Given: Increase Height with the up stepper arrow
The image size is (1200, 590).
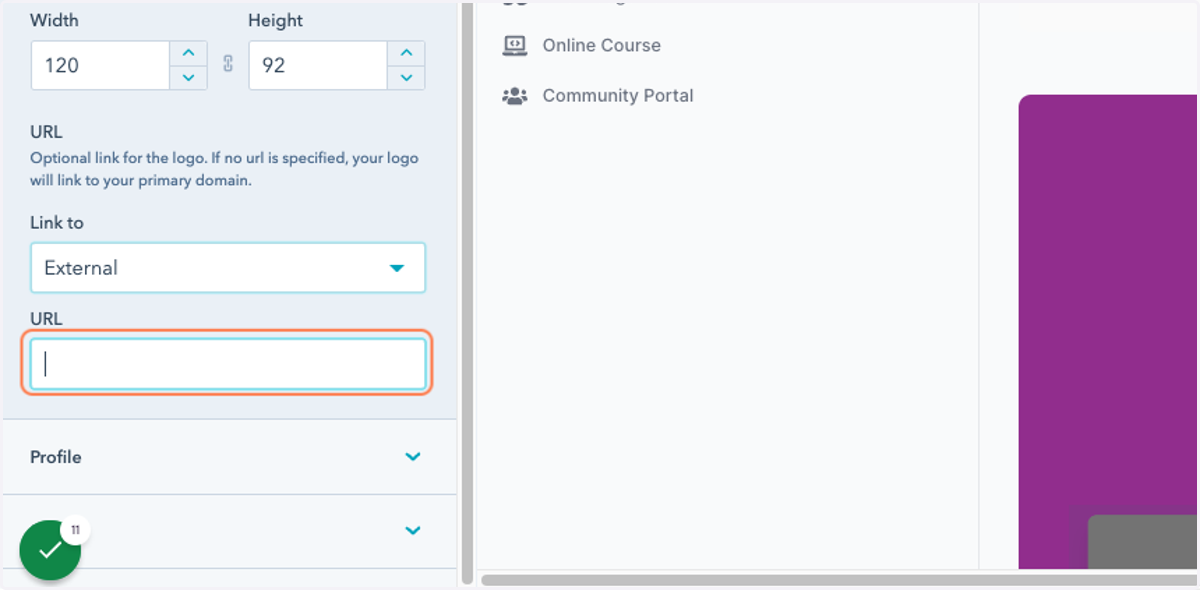Looking at the screenshot, I should (406, 53).
